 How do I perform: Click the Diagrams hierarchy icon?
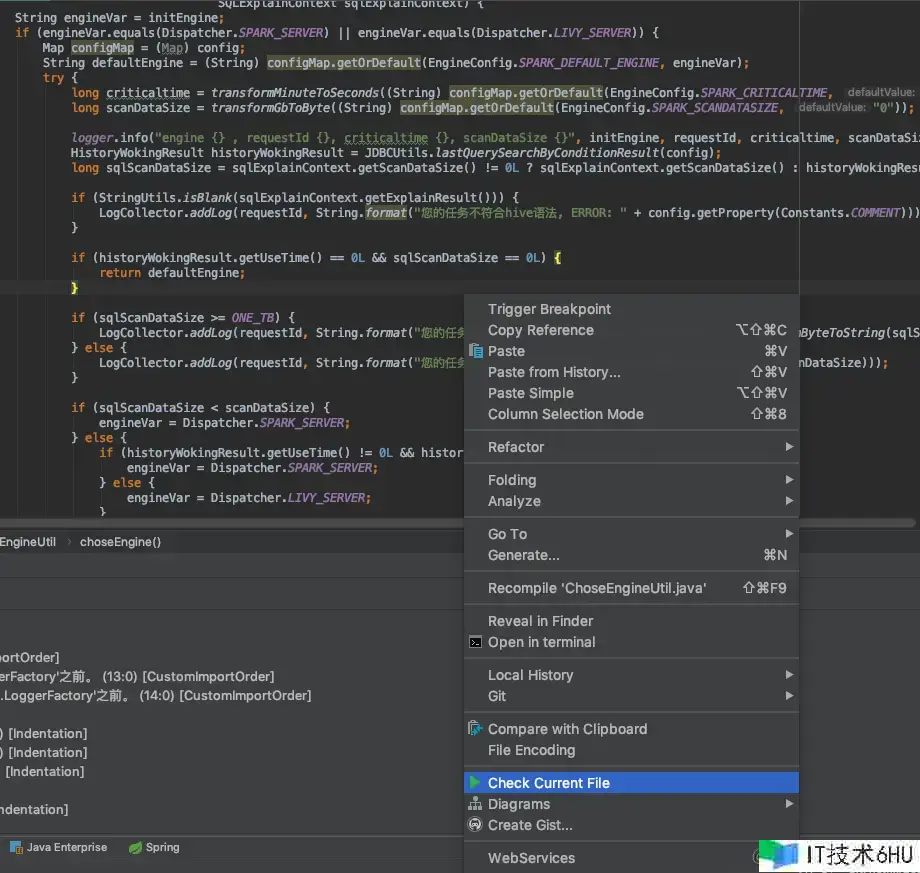point(475,804)
